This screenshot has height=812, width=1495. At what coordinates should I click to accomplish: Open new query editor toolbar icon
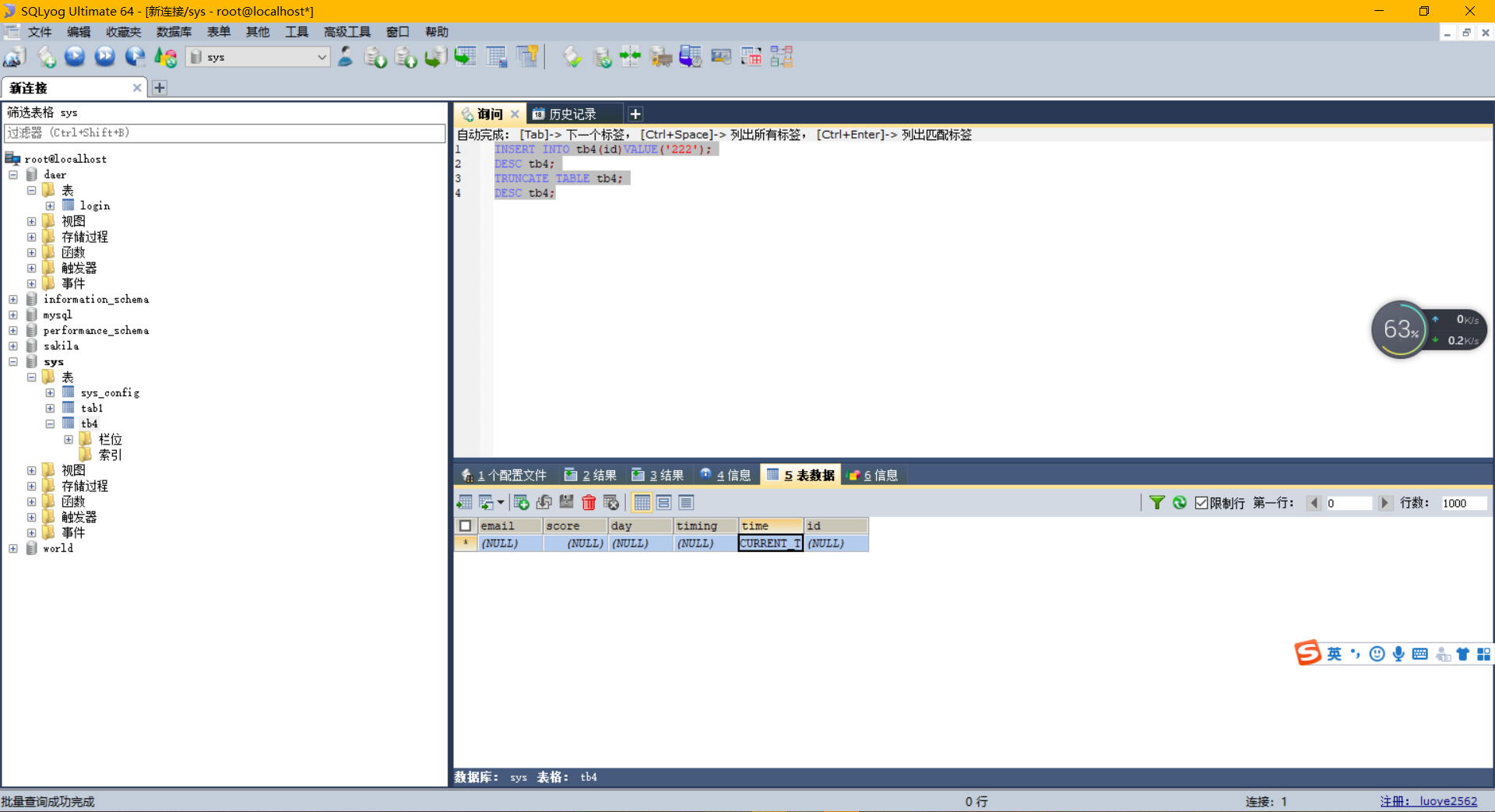point(47,57)
